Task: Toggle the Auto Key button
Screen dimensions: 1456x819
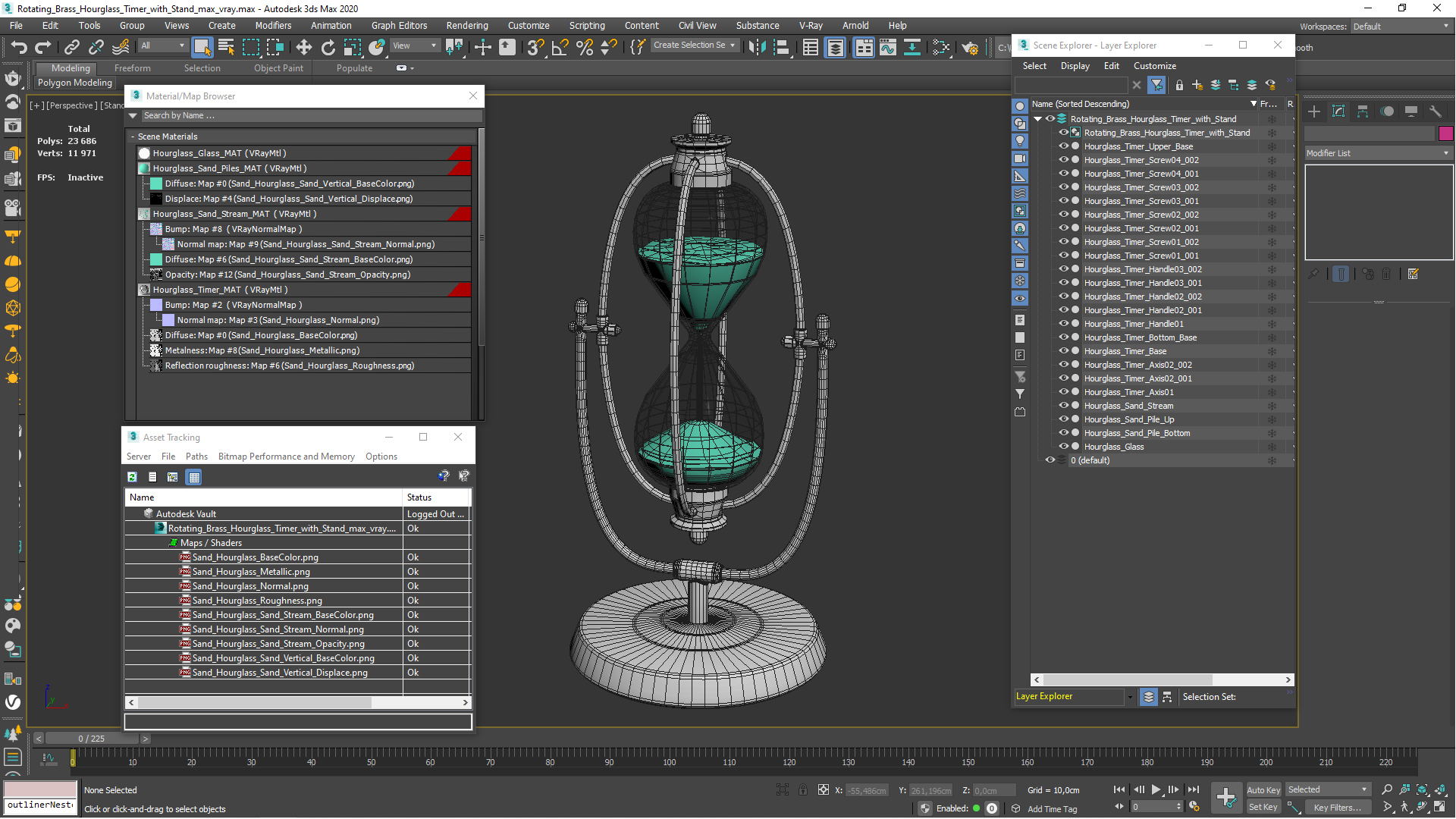Action: pos(1263,789)
